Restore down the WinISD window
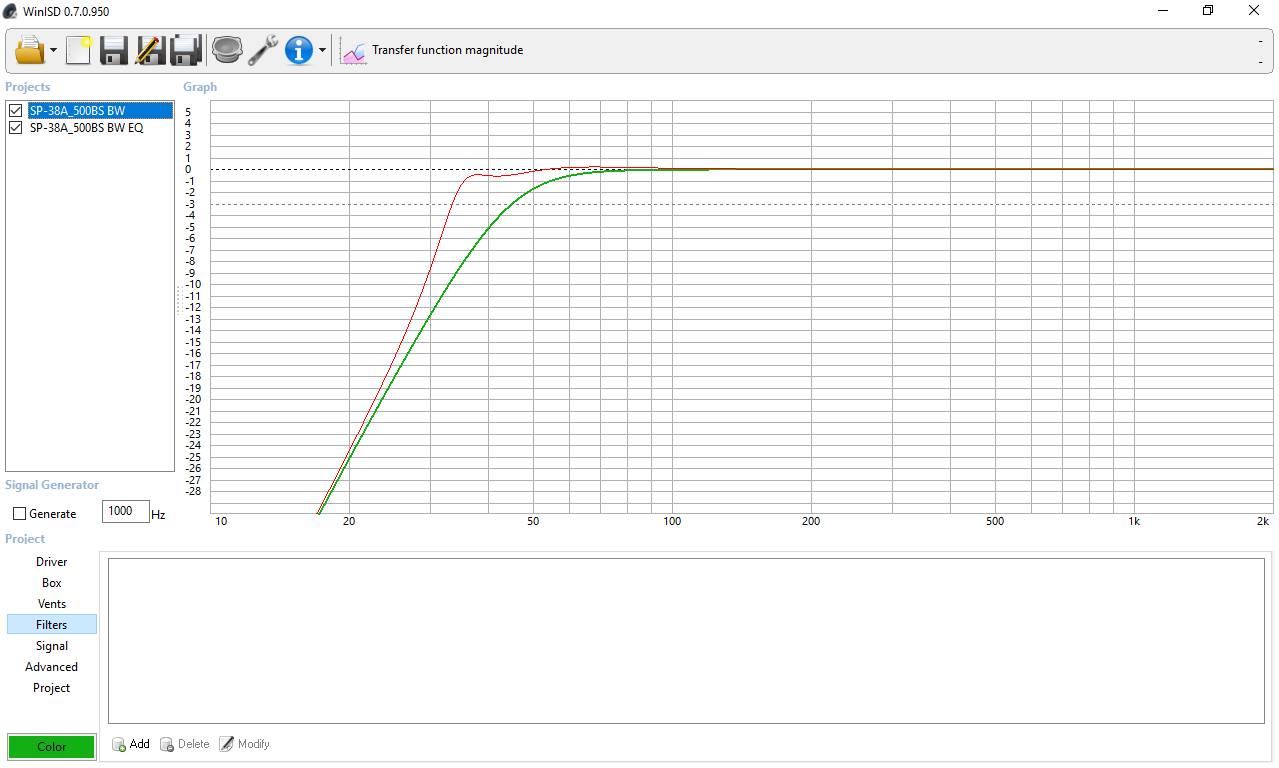Screen dimensions: 1279x768 coord(1208,11)
